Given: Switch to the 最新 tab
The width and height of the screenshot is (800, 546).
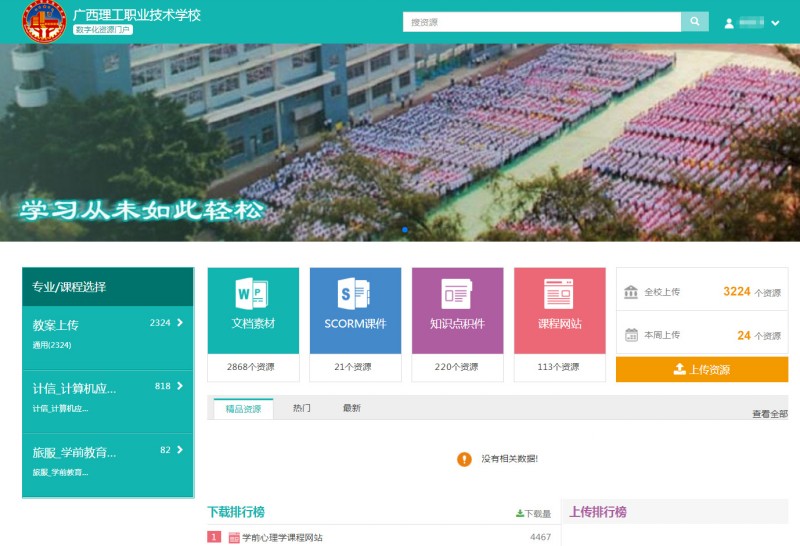Looking at the screenshot, I should pyautogui.click(x=352, y=408).
